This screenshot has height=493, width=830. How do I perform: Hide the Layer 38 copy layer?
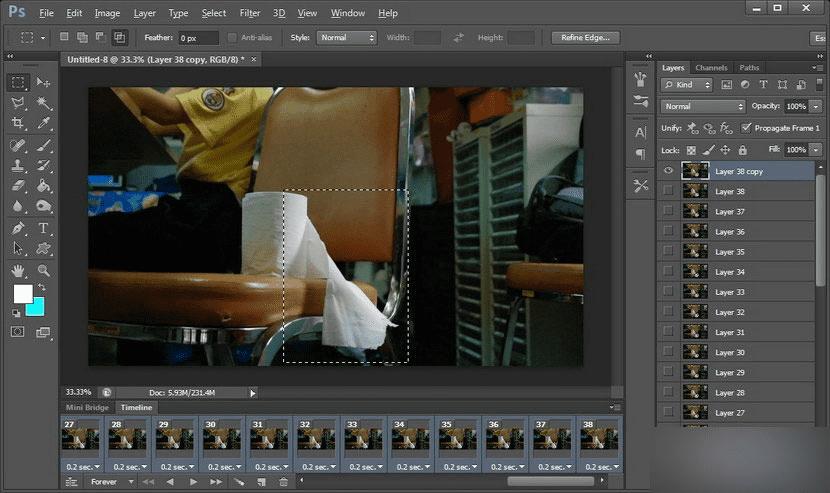pos(667,171)
